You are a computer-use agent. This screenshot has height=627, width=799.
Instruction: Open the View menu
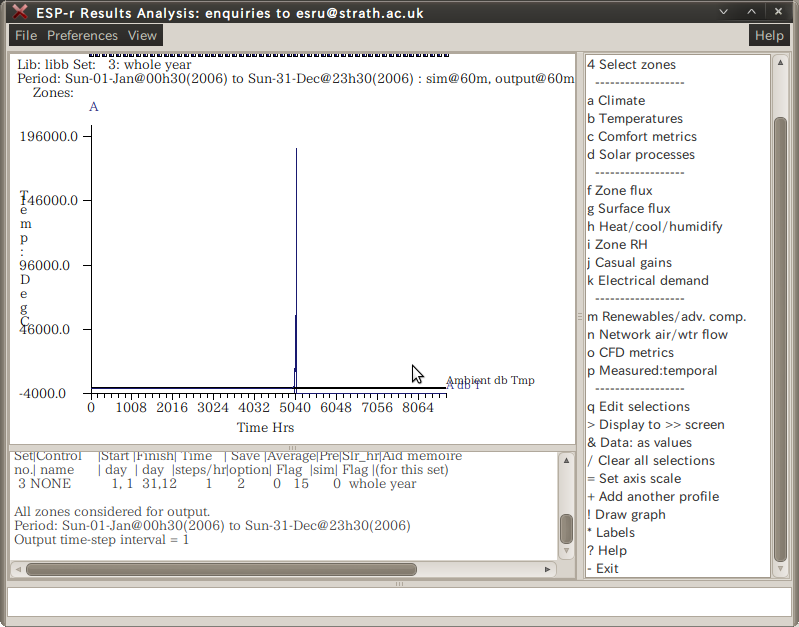pyautogui.click(x=142, y=35)
